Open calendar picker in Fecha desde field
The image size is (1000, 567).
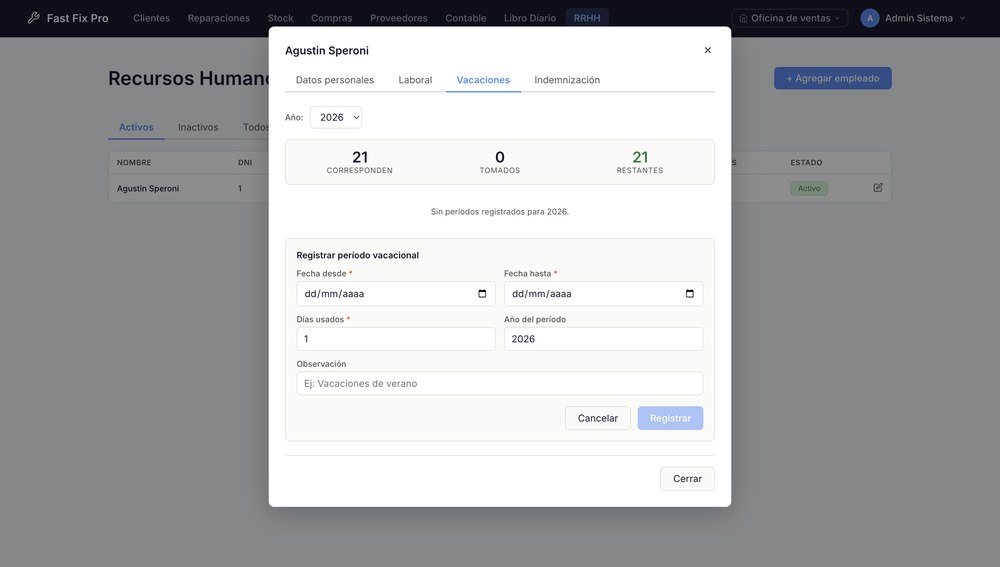pos(482,293)
